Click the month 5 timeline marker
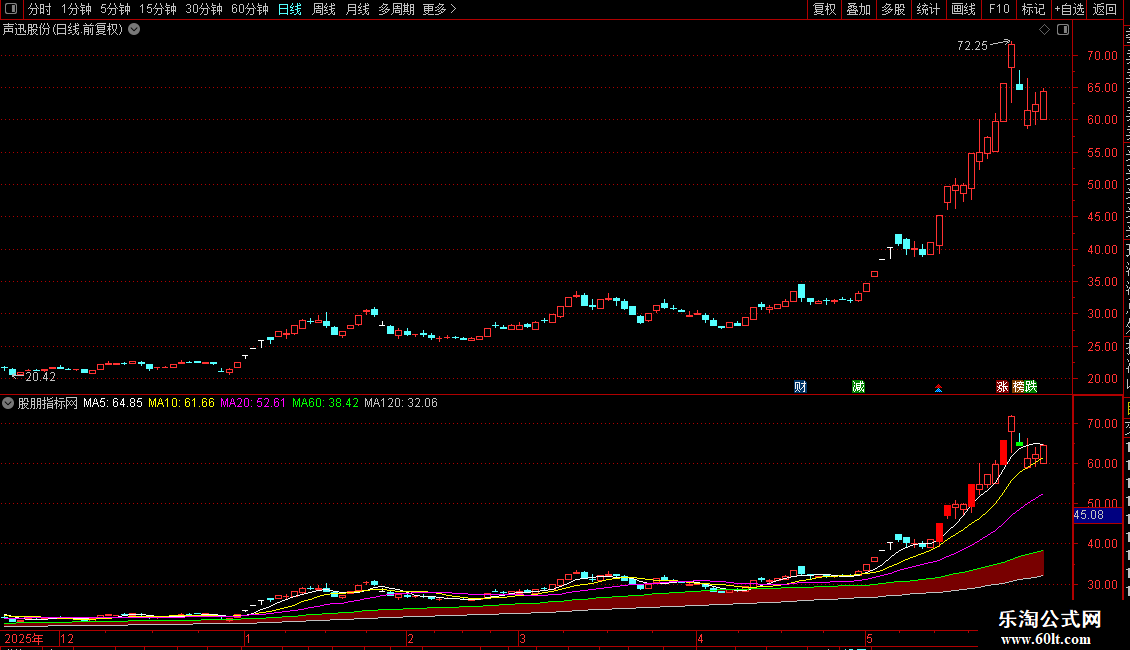1130x650 pixels. click(x=870, y=639)
